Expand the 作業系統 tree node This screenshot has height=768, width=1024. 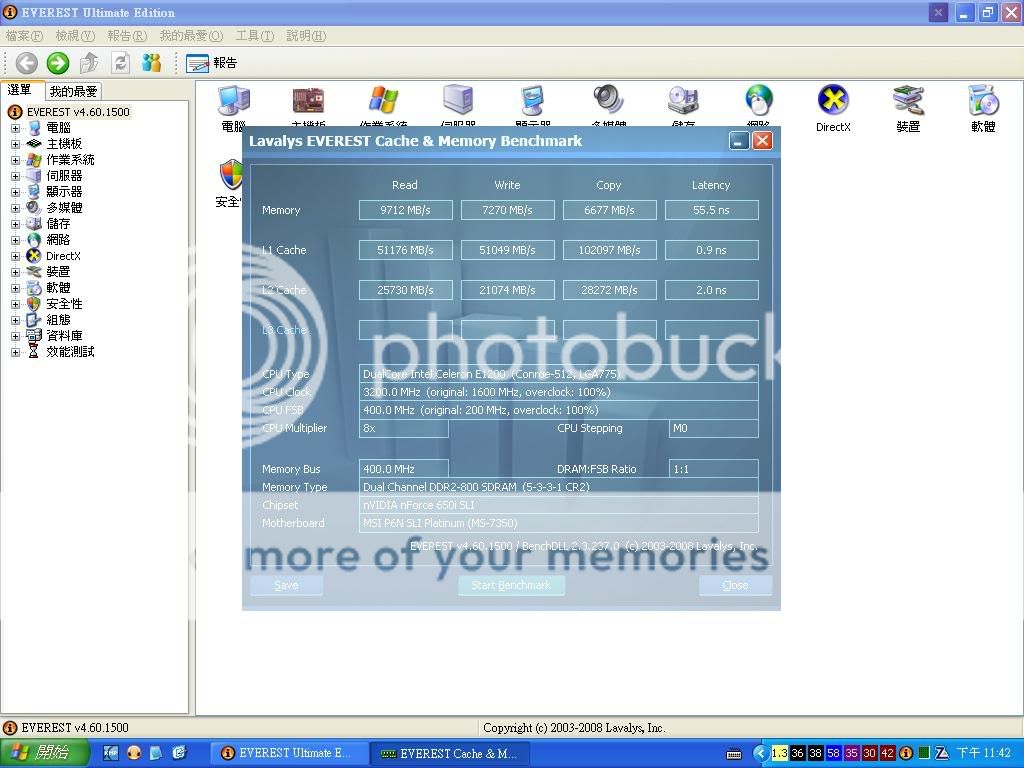tap(16, 160)
